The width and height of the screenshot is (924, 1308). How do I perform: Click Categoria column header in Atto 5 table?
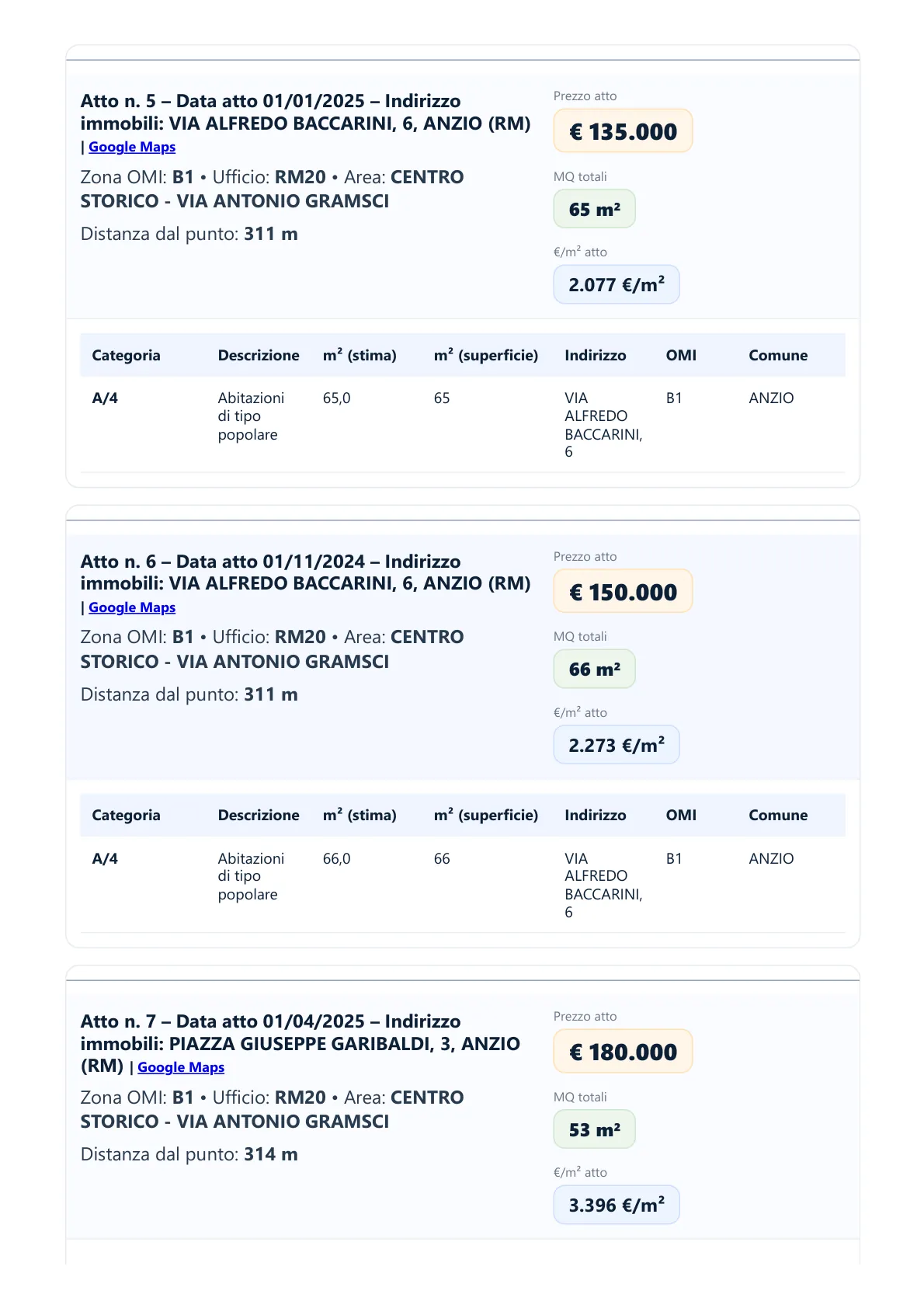[126, 355]
